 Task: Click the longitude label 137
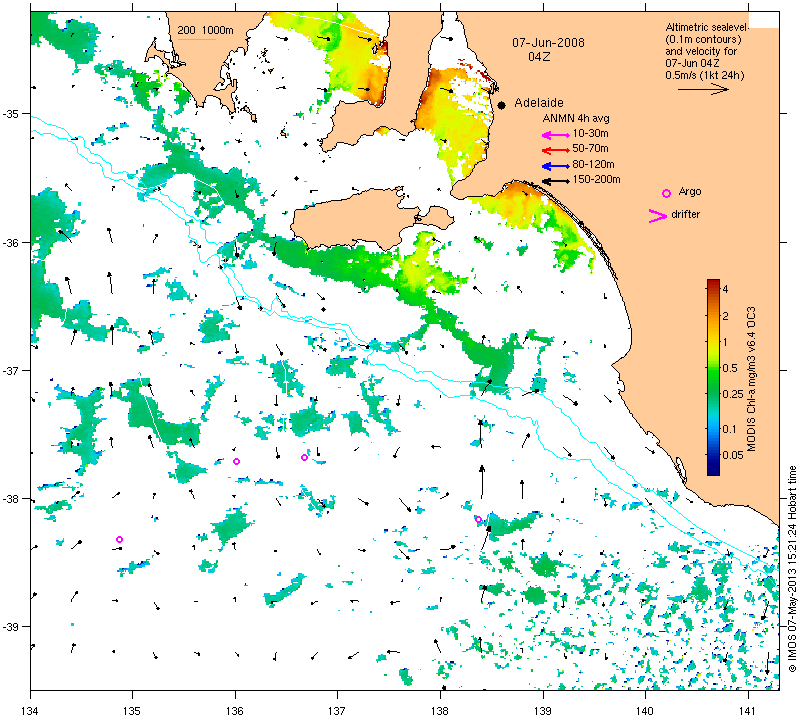pyautogui.click(x=337, y=710)
